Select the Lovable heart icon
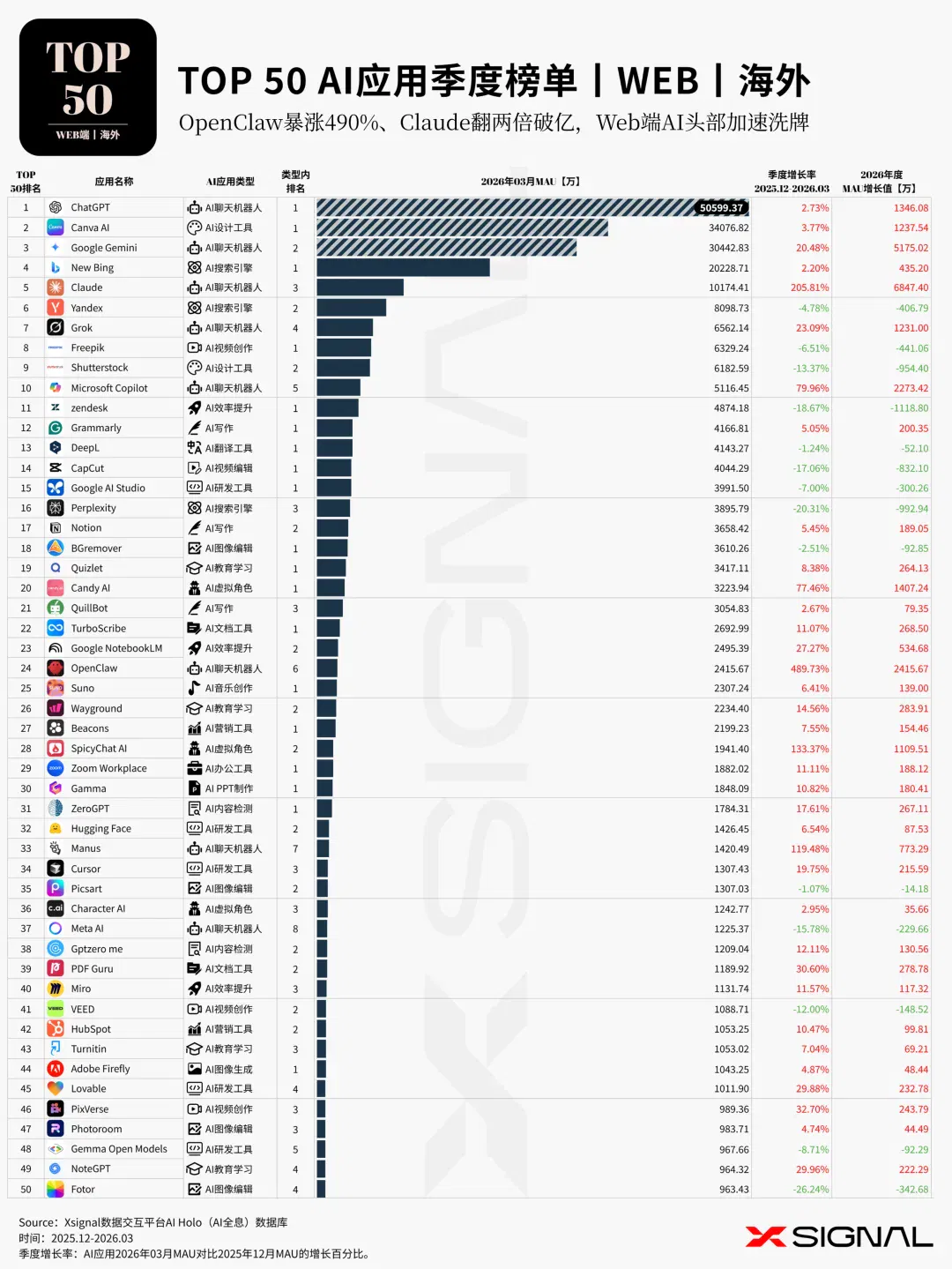Viewport: 952px width, 1269px height. tap(55, 1089)
